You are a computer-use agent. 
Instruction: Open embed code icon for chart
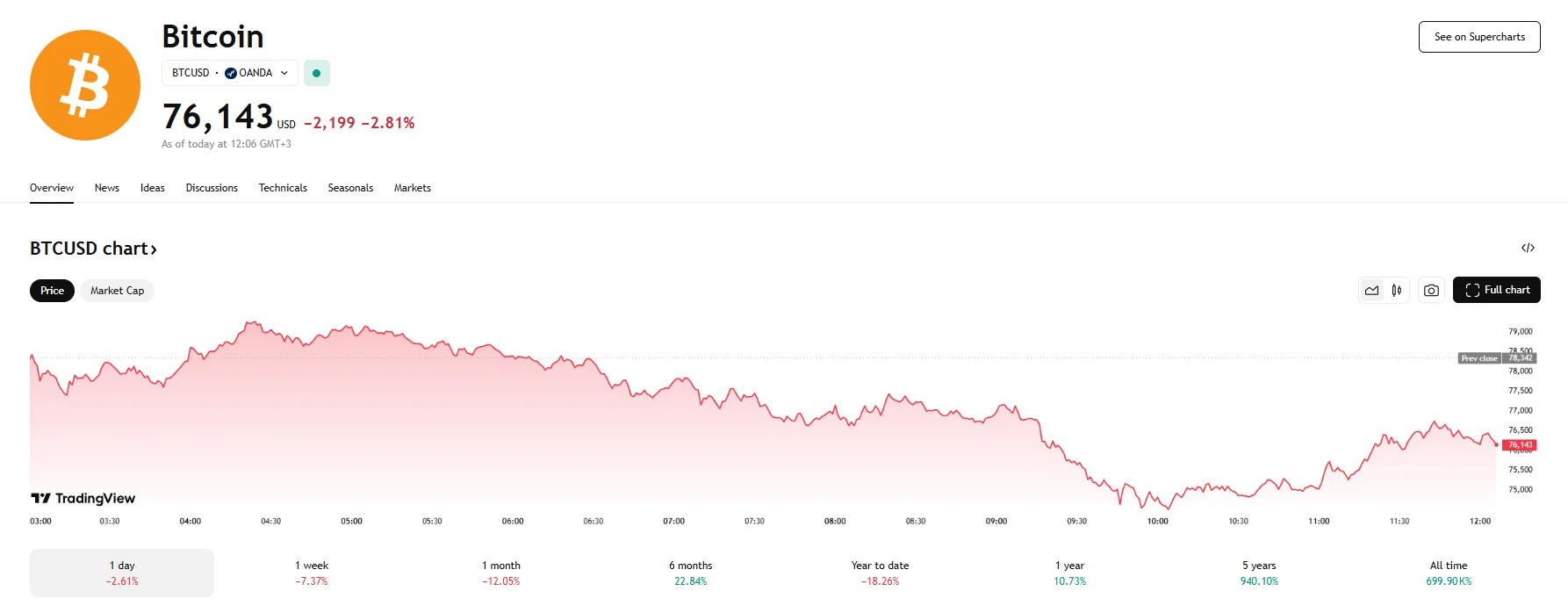[x=1528, y=248]
